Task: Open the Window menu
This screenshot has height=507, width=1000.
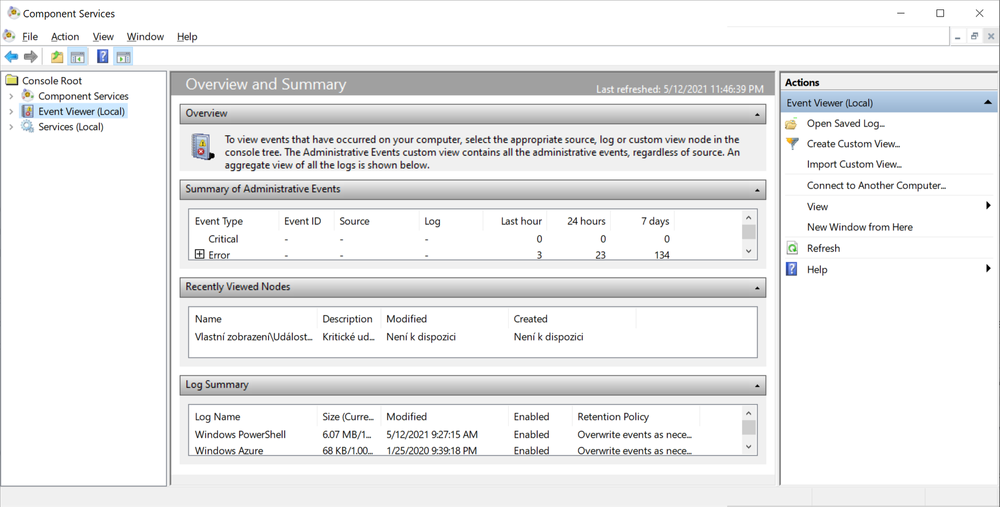Action: [145, 37]
